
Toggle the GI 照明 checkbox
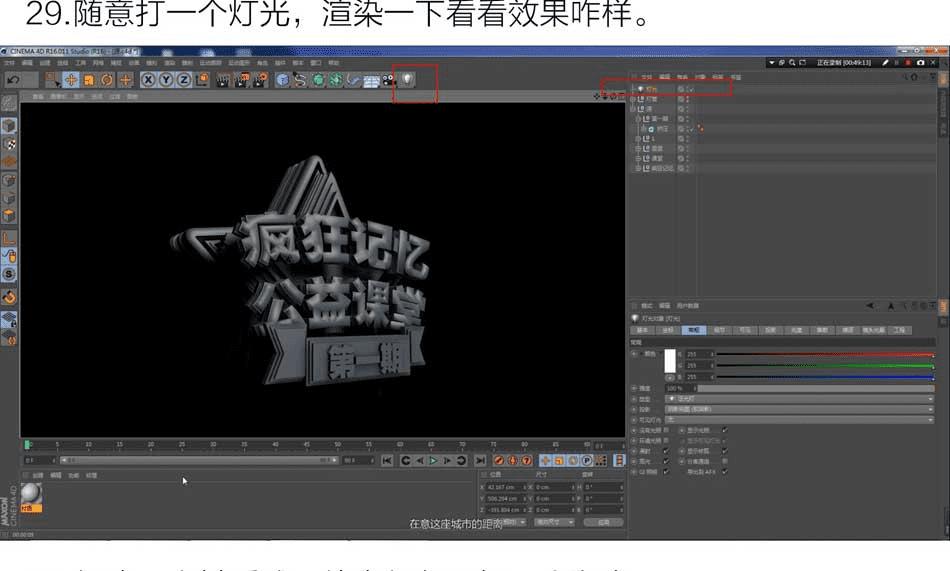[x=666, y=472]
